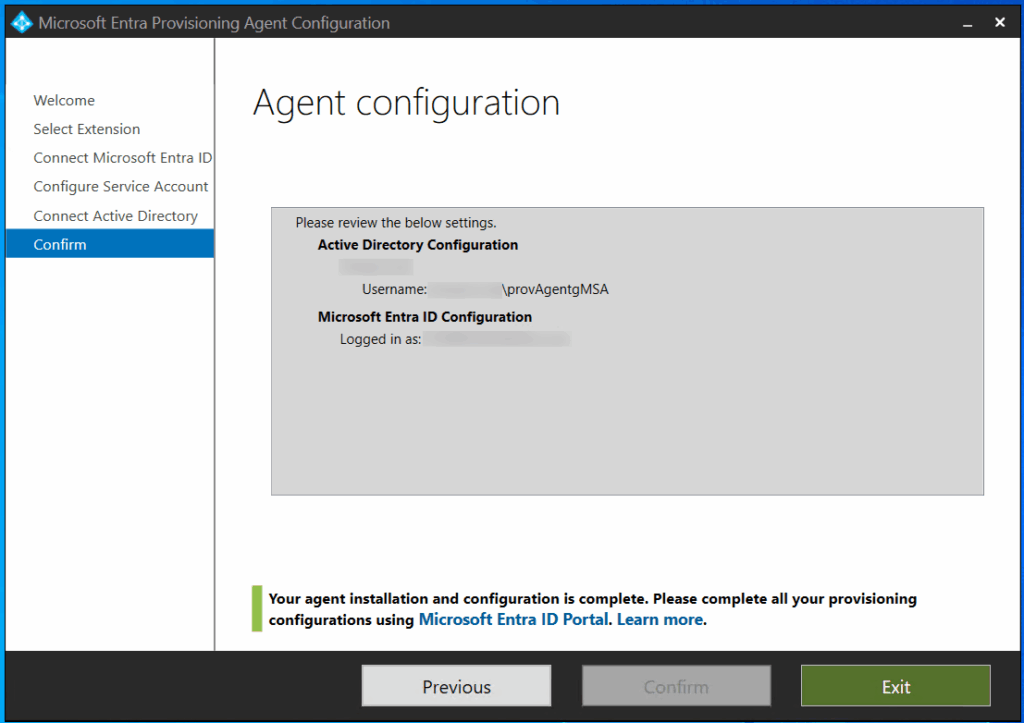Open the Select Extension step

(87, 129)
